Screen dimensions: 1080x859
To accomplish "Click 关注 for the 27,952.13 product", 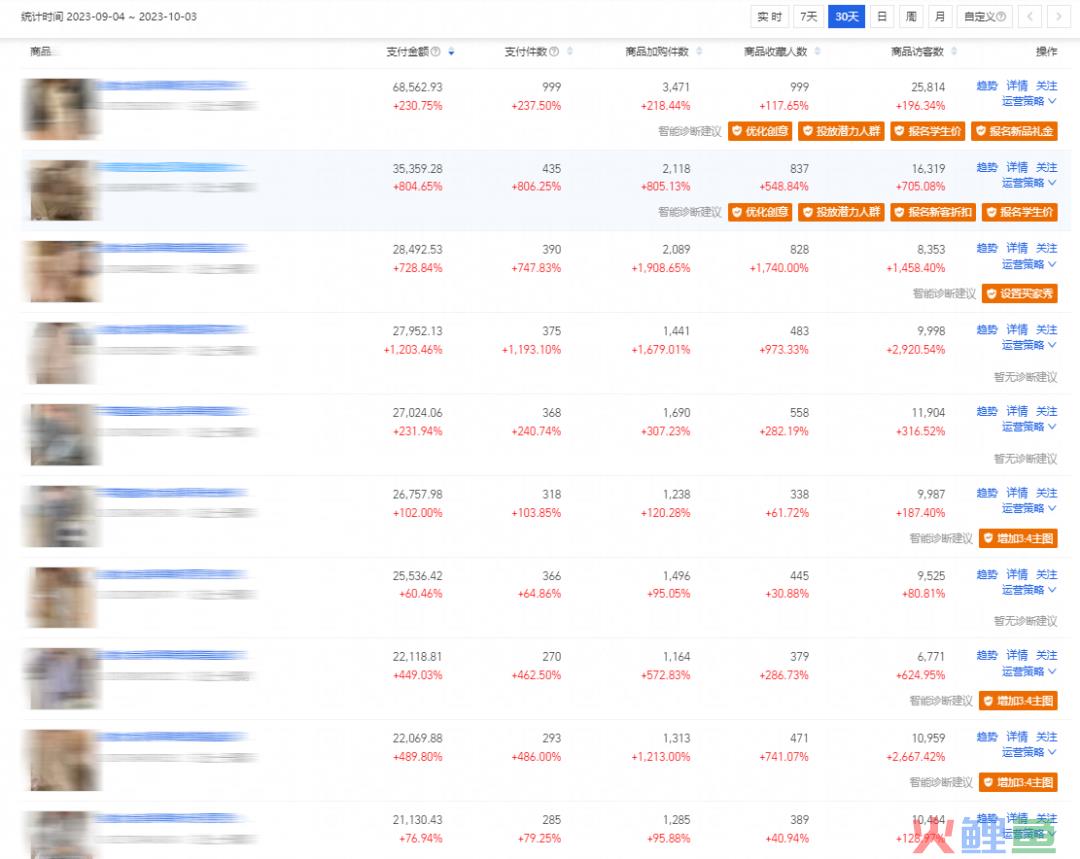I will tap(1046, 329).
